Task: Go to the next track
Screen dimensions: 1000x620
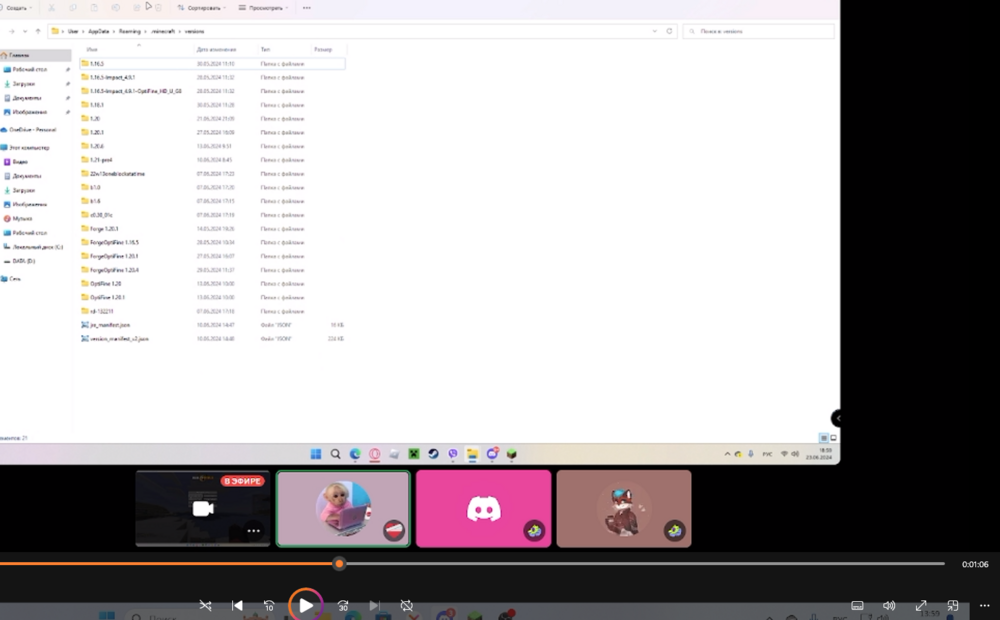Action: coord(374,605)
